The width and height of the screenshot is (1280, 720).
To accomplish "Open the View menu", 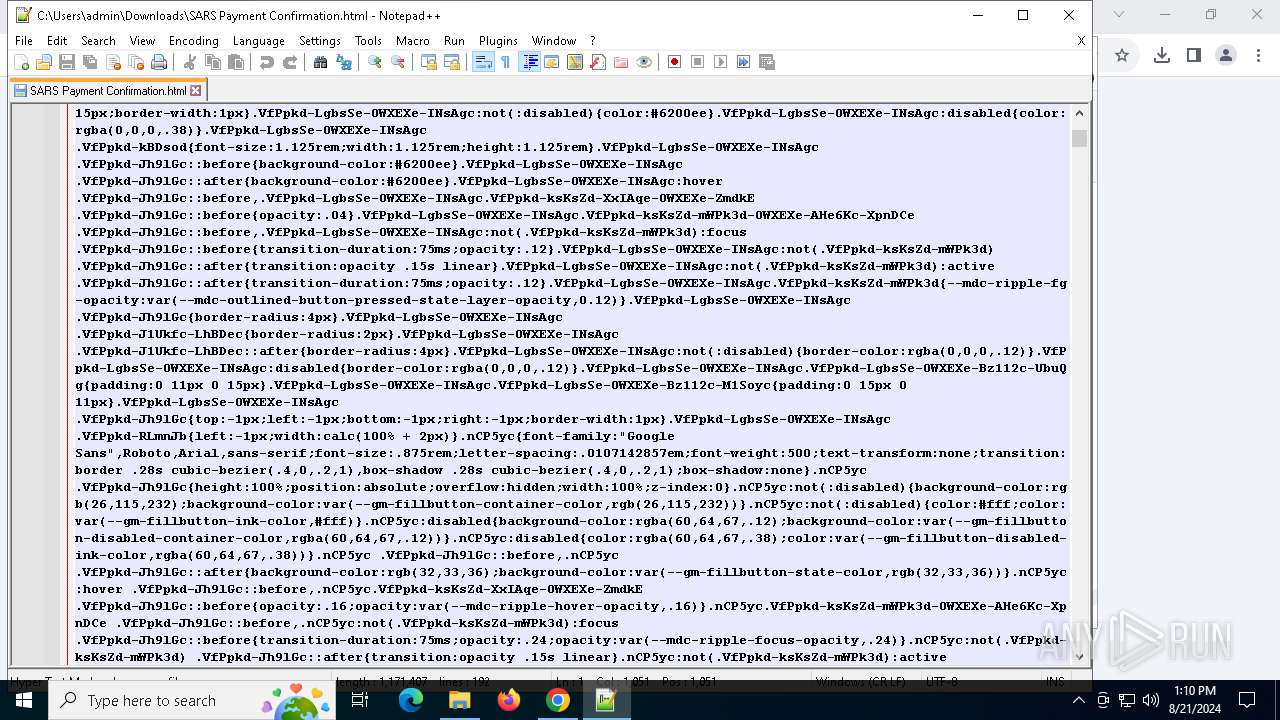I will coord(142,41).
